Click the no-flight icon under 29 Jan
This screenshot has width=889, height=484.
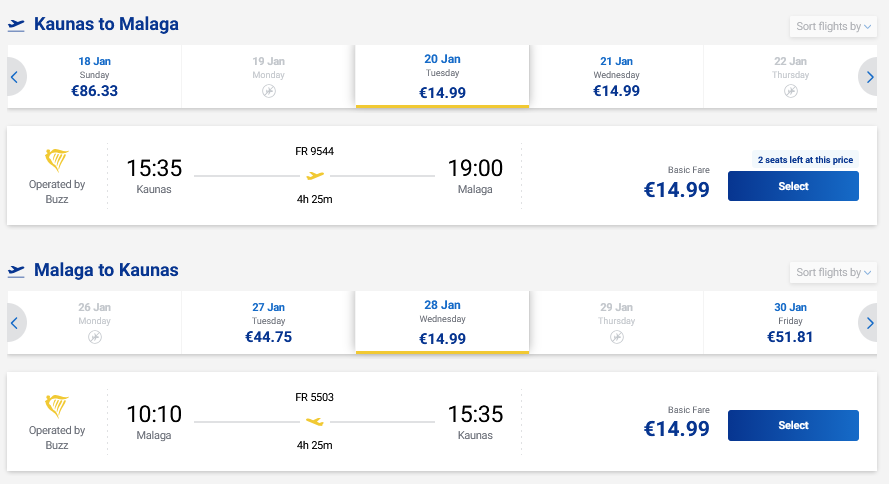[x=616, y=337]
